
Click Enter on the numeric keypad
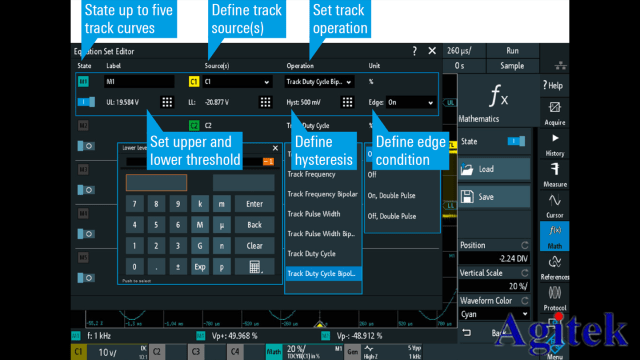255,204
